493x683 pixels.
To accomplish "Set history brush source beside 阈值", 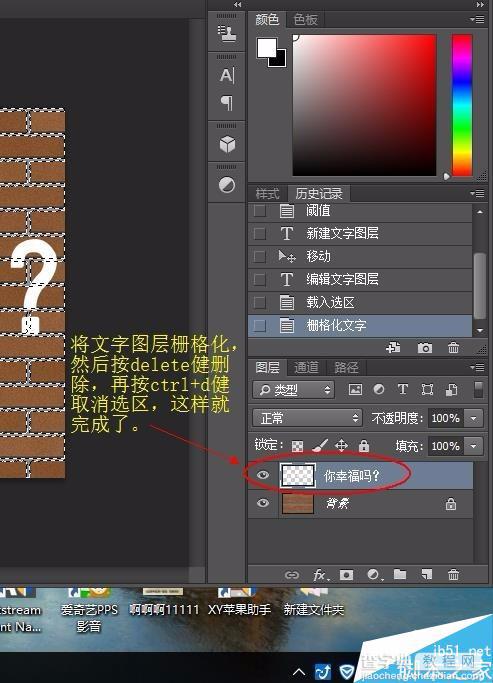I will pos(260,211).
